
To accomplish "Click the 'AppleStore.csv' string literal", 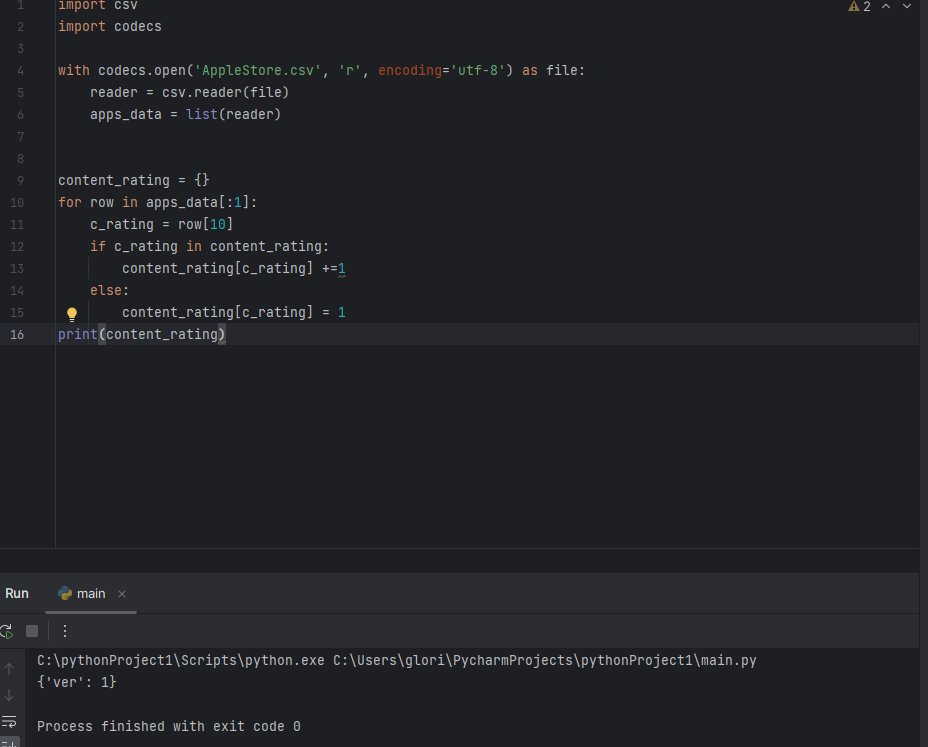I will (x=257, y=70).
